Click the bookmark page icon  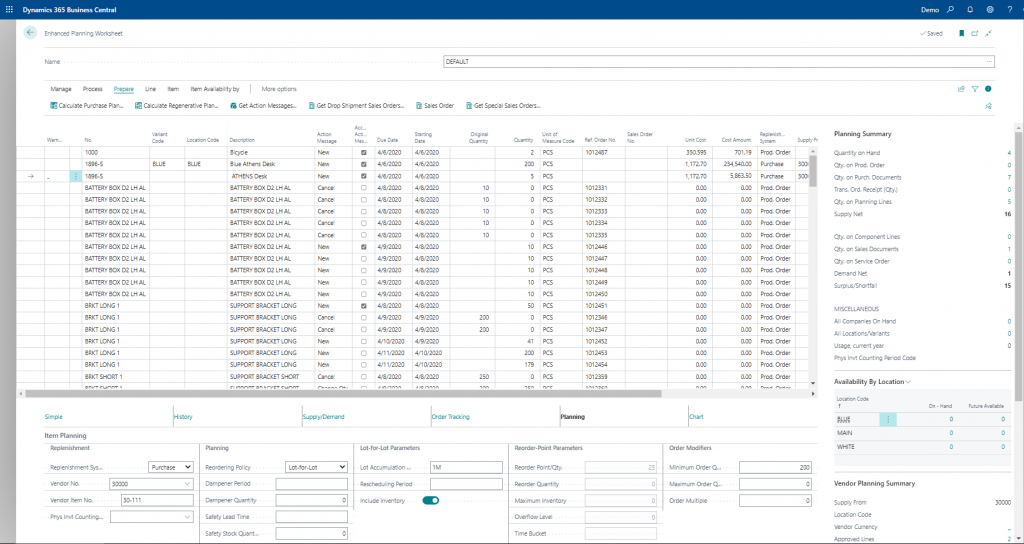point(962,33)
